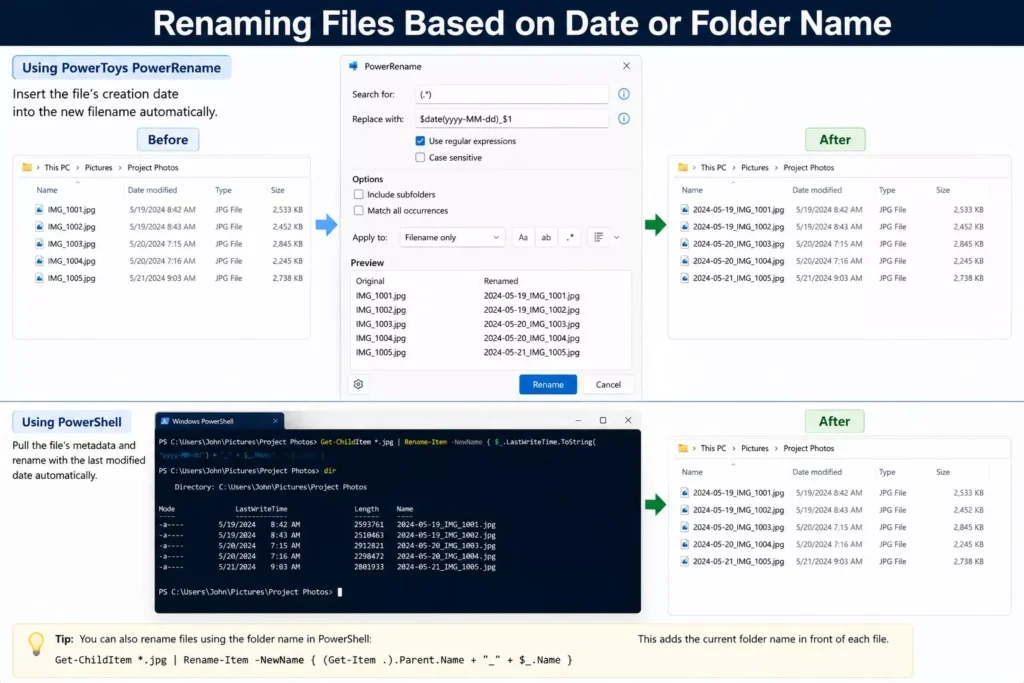Viewport: 1024px width, 683px height.
Task: Click the Replace with input field
Action: coord(511,119)
